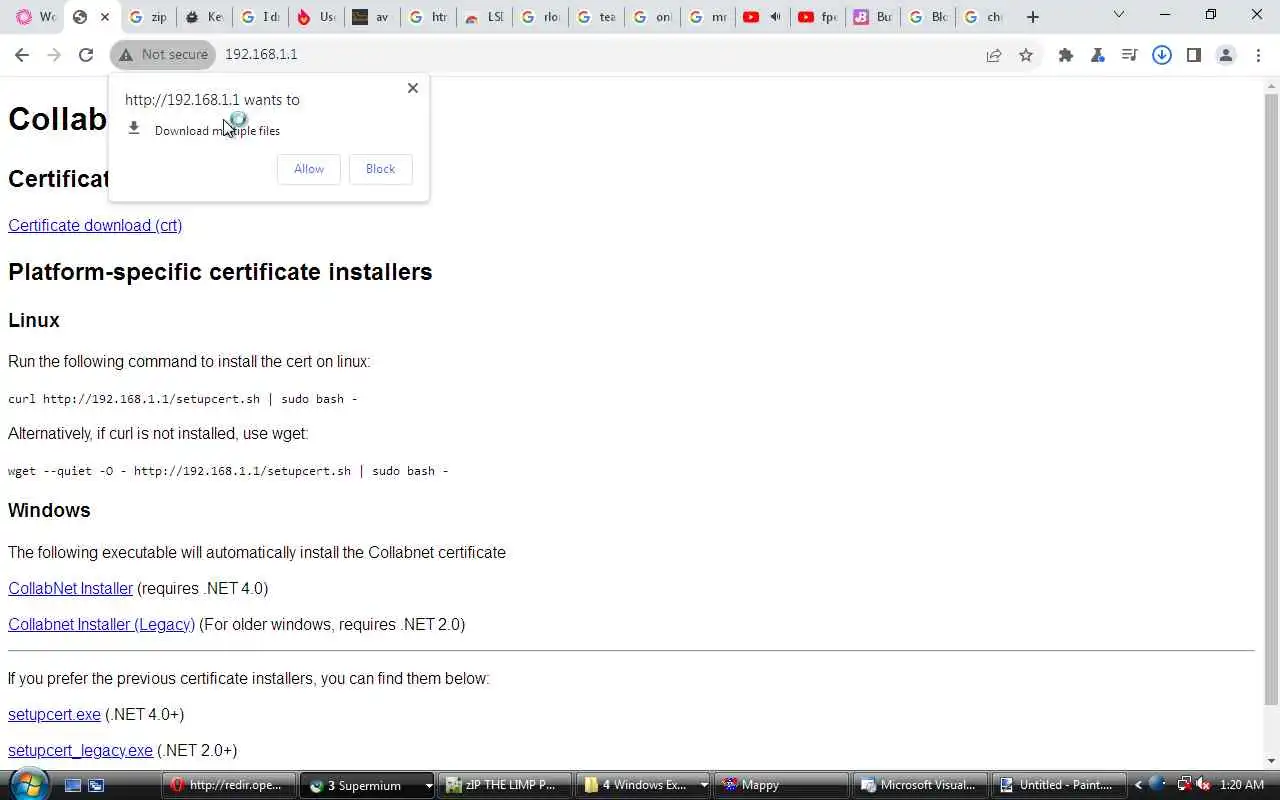This screenshot has height=800, width=1280.
Task: Click the Show Desktop quick launch icon
Action: [x=72, y=785]
